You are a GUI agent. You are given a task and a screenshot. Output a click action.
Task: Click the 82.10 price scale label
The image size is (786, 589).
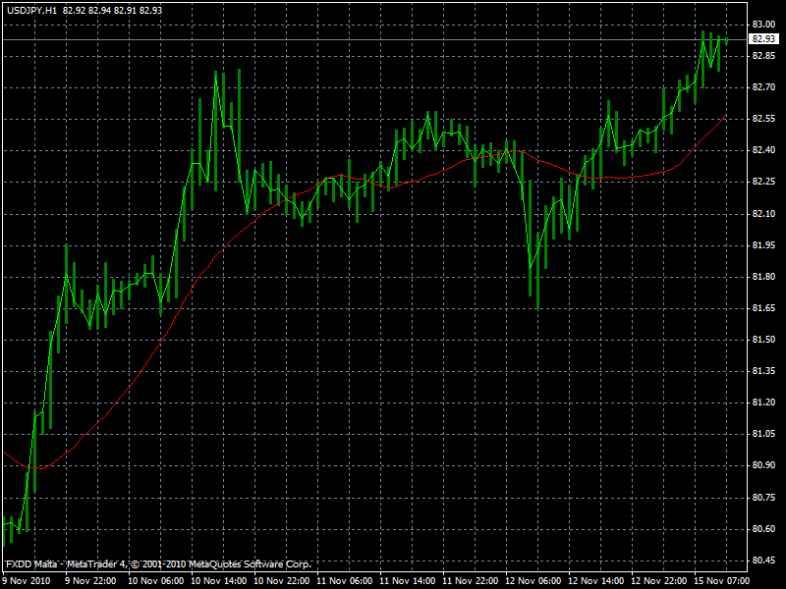[763, 214]
